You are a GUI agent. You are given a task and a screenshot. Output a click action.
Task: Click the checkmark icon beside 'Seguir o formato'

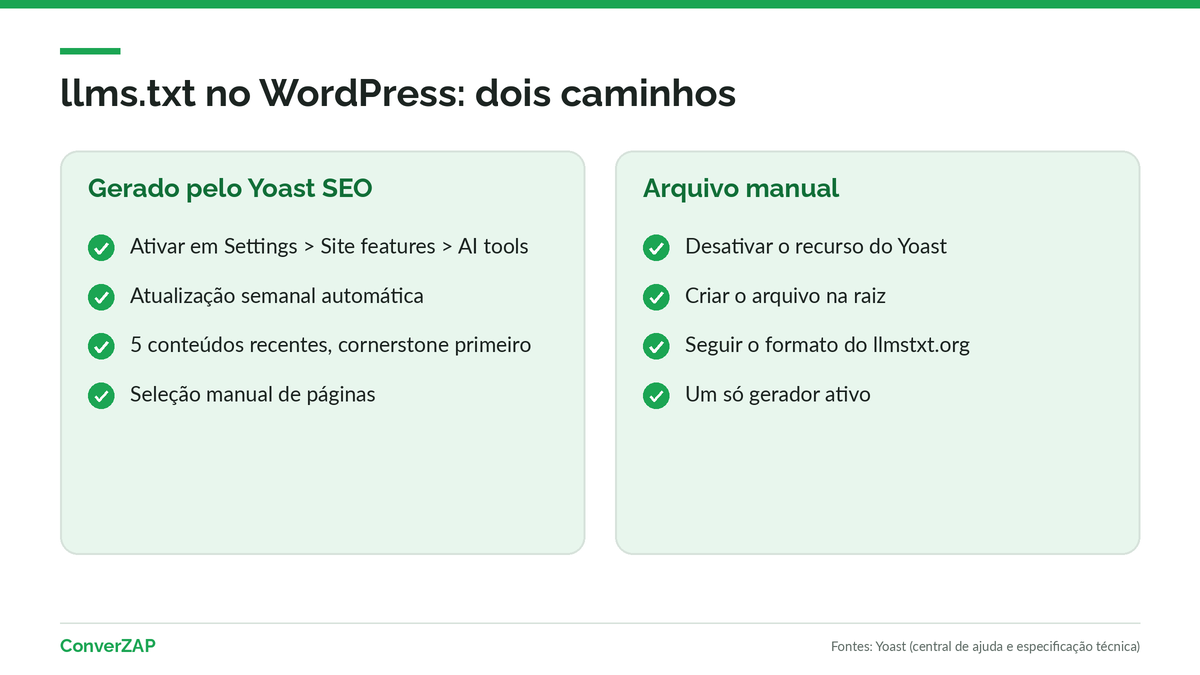pos(656,346)
